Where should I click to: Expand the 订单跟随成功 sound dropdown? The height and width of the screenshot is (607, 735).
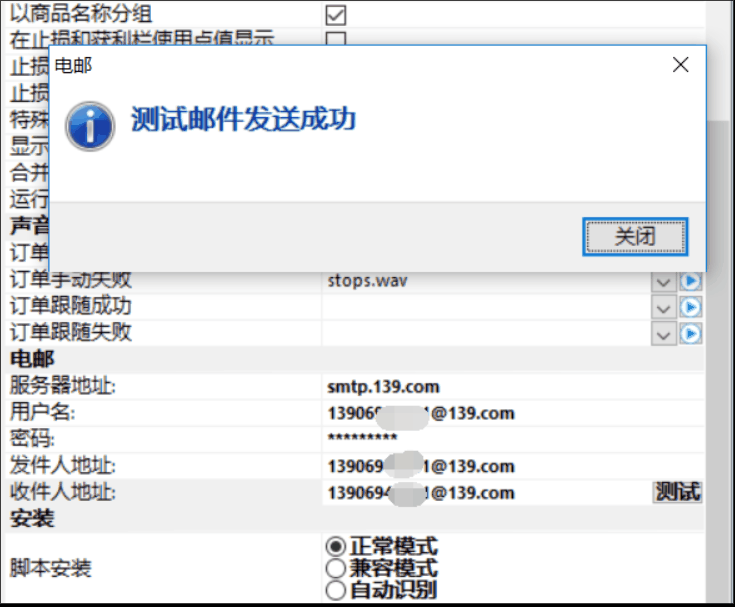[x=663, y=307]
